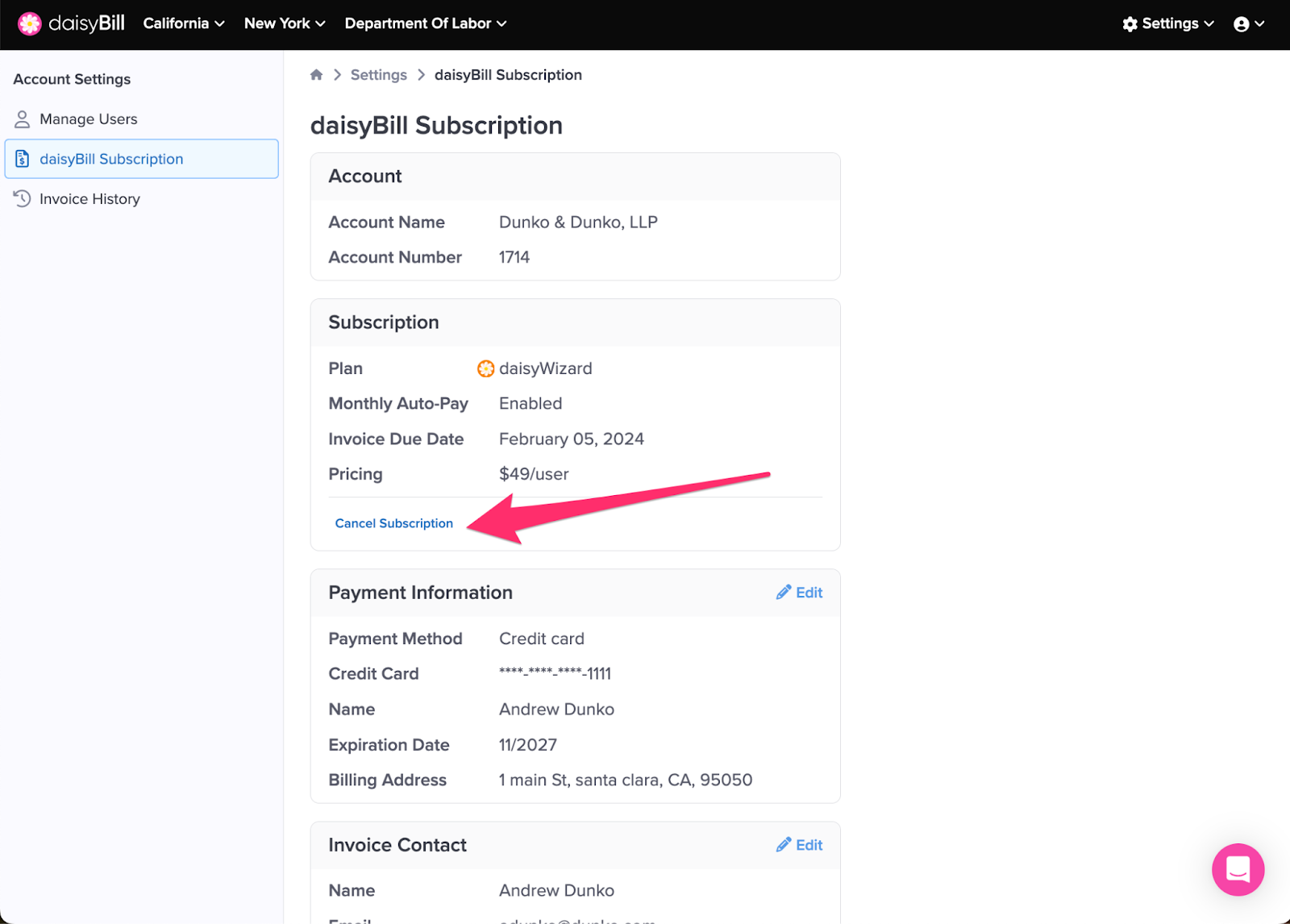Click the daisyBill wordmark text in header
Image resolution: width=1290 pixels, height=924 pixels.
(x=86, y=23)
